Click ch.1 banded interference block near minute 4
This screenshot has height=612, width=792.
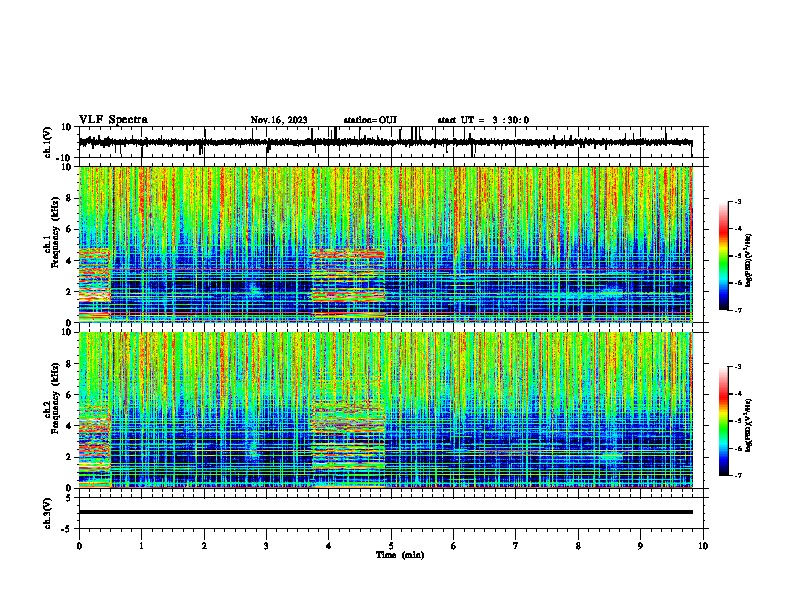click(x=348, y=283)
